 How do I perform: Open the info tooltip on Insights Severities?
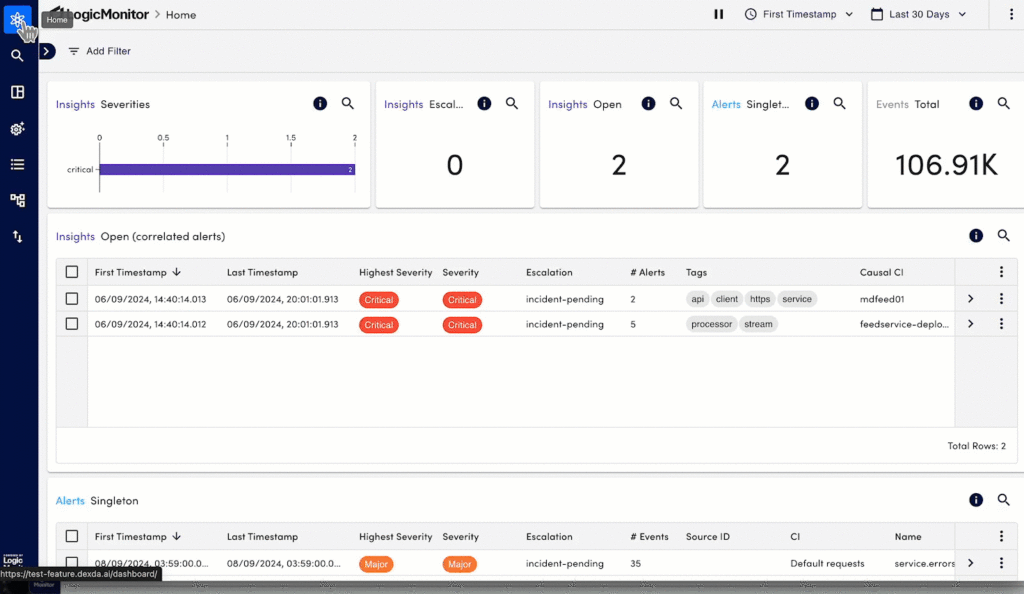(320, 103)
